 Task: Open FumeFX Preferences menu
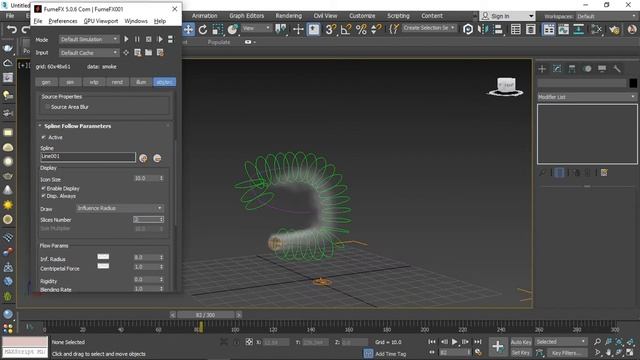(x=63, y=21)
